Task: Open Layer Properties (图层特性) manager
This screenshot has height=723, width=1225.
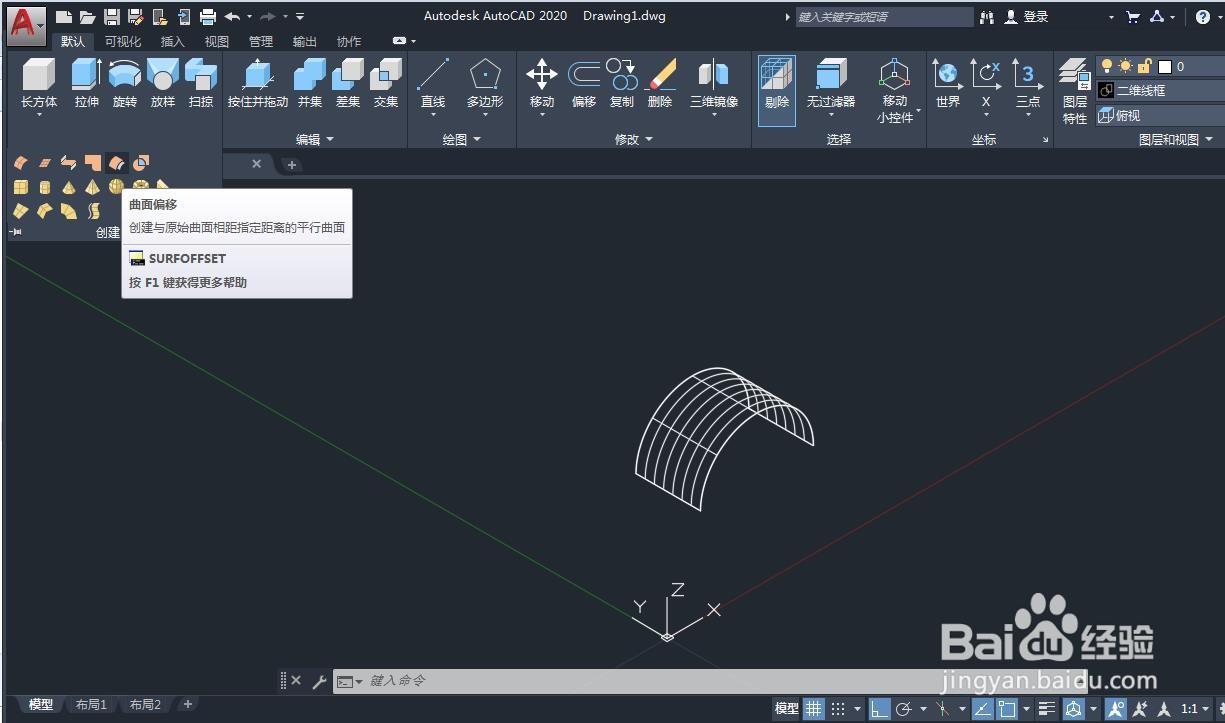Action: click(1075, 91)
